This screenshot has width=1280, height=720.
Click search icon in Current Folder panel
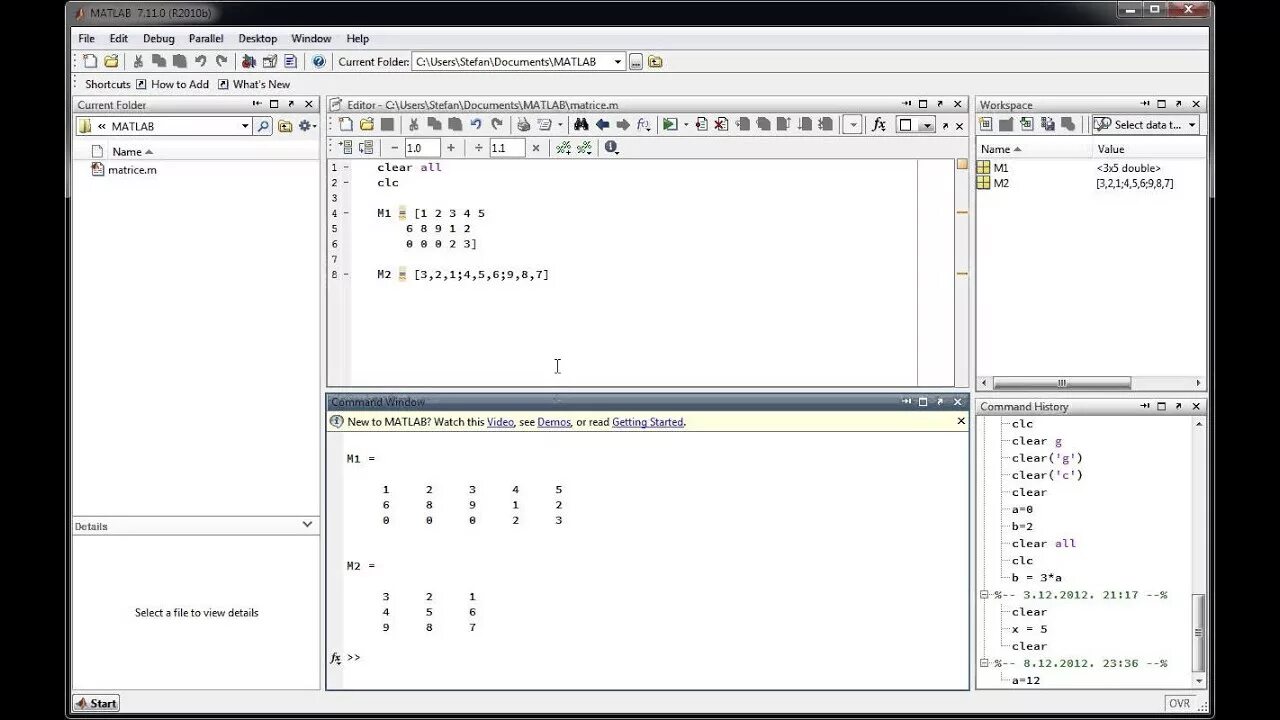[263, 126]
